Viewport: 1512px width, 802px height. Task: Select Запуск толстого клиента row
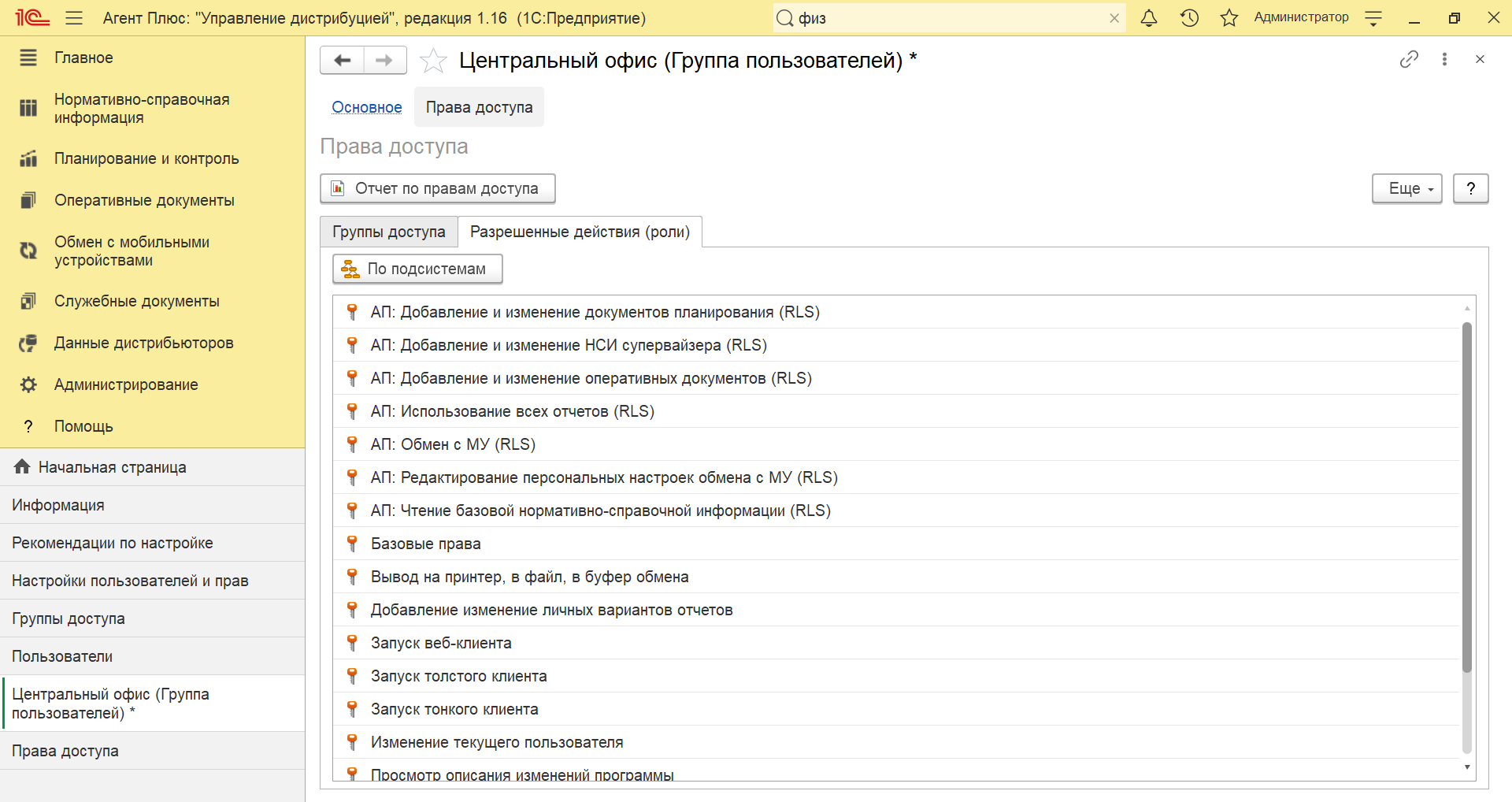(896, 676)
